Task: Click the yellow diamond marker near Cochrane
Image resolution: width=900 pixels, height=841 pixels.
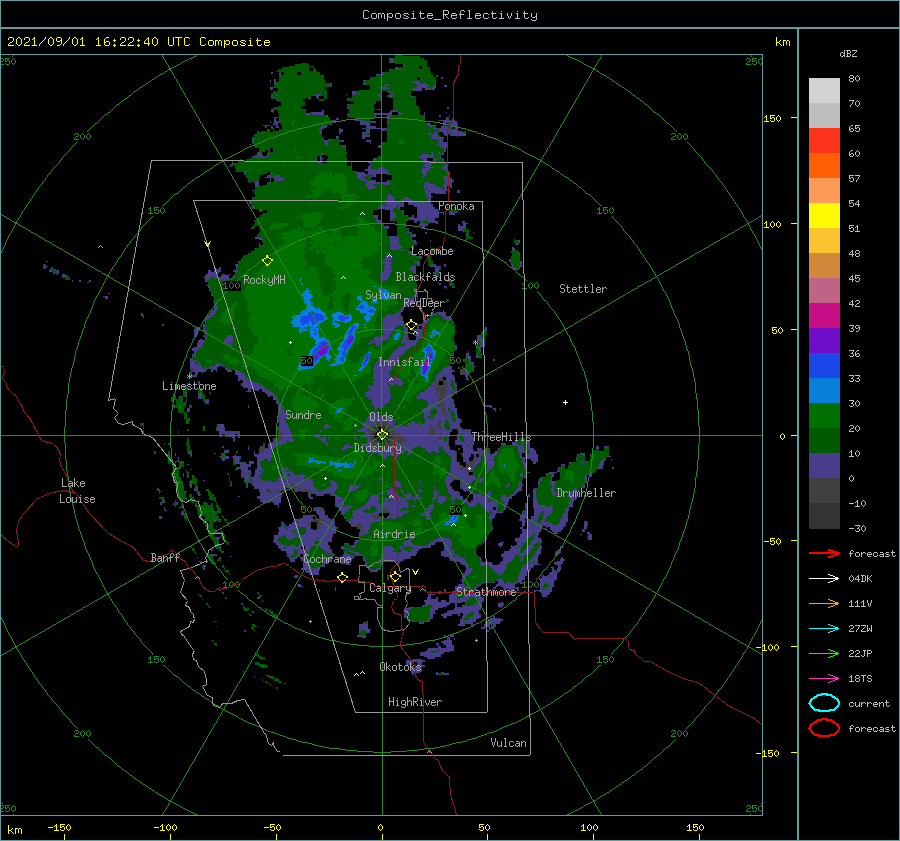Action: [342, 577]
